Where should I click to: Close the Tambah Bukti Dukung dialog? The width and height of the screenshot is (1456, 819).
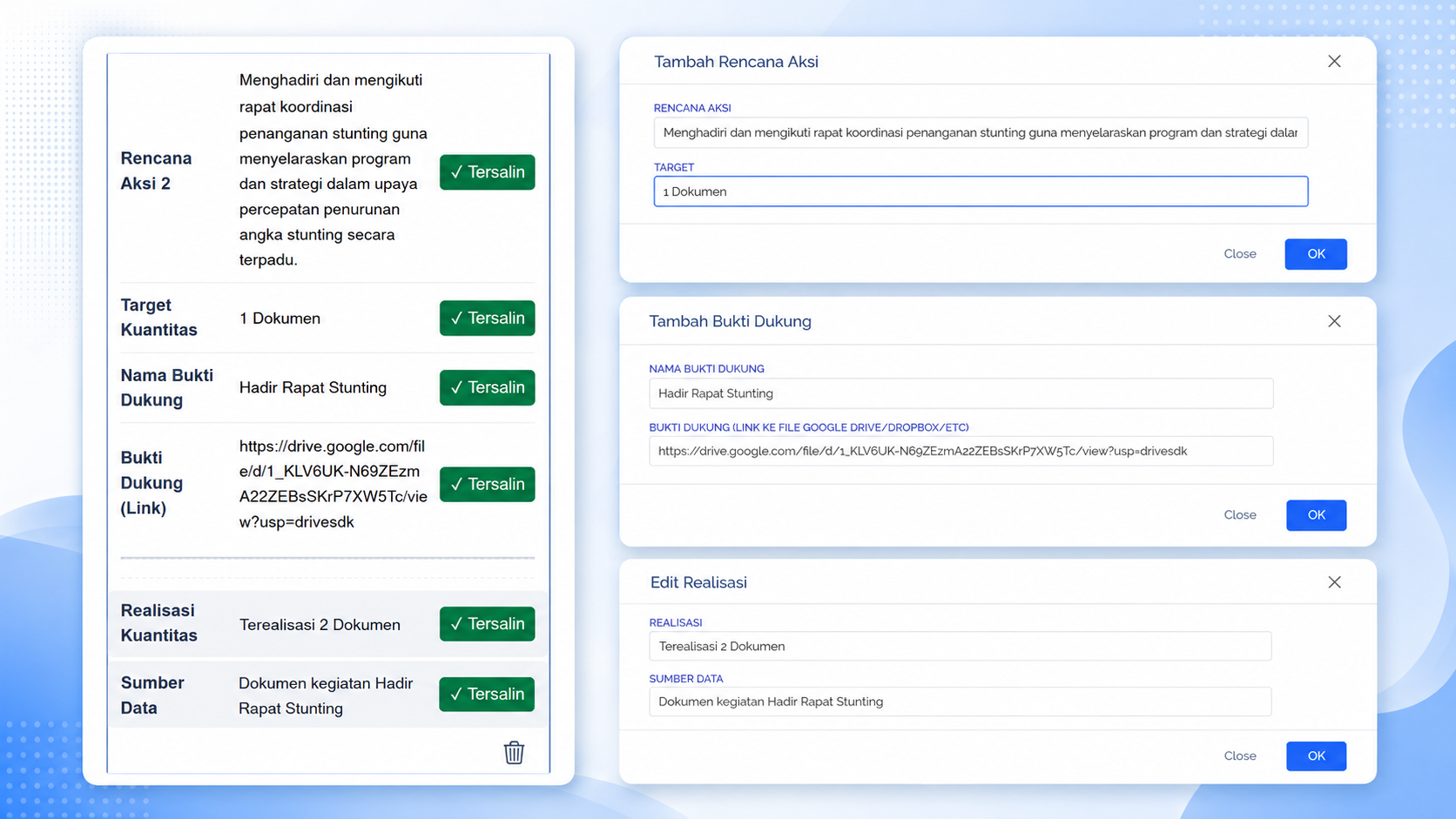click(x=1334, y=321)
